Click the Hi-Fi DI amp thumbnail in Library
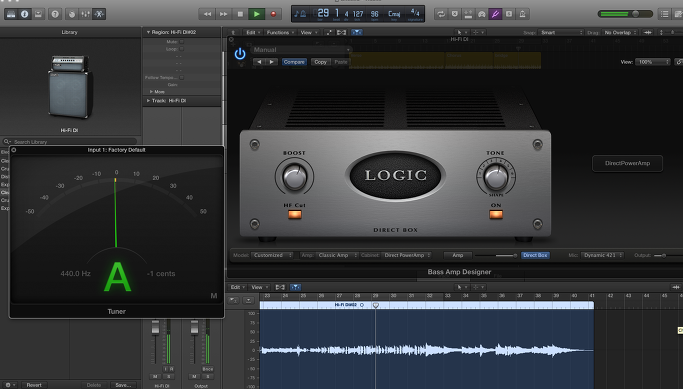This screenshot has width=683, height=389. (x=70, y=87)
